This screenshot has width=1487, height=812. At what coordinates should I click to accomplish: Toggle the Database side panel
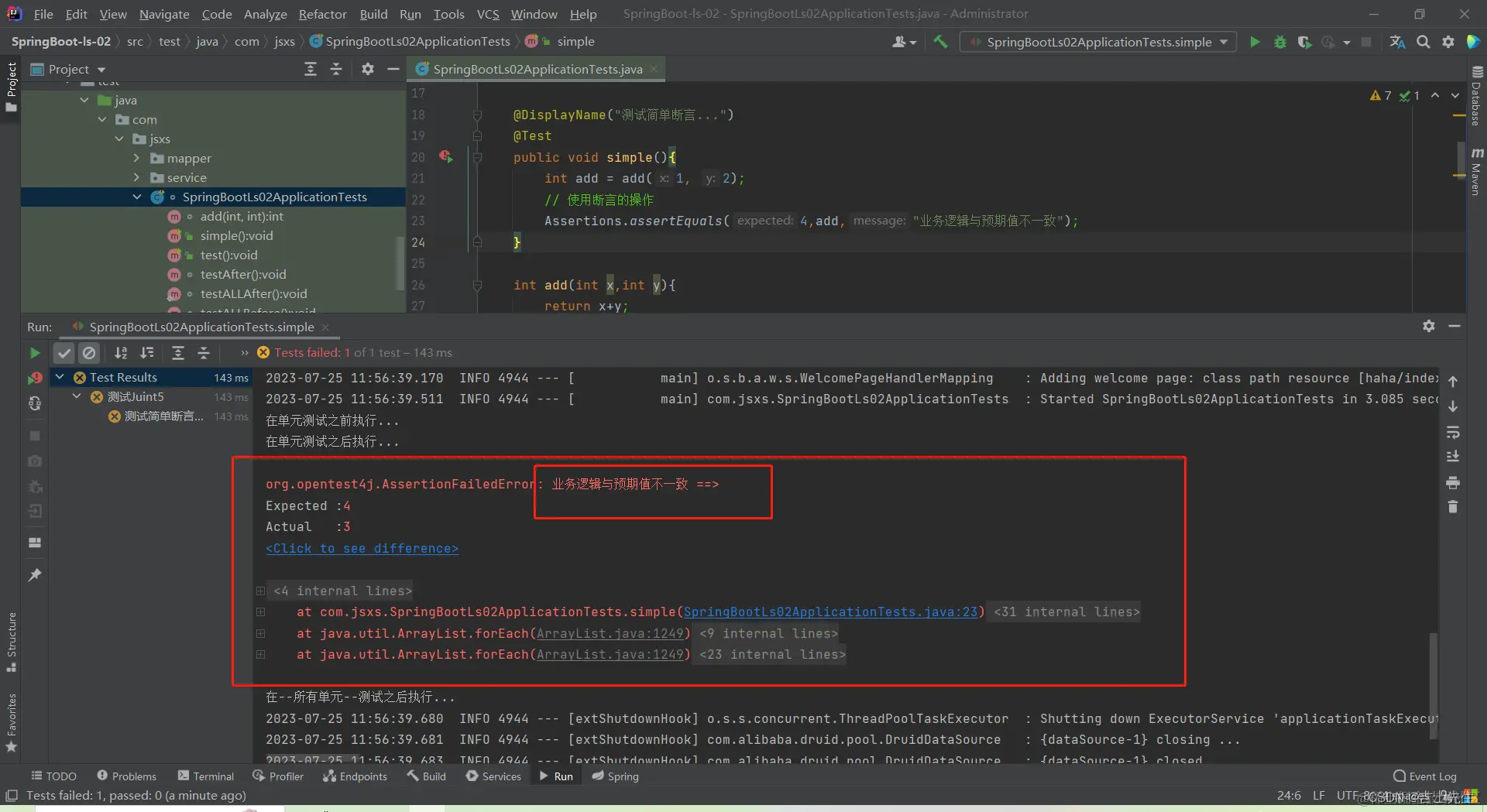[x=1476, y=94]
